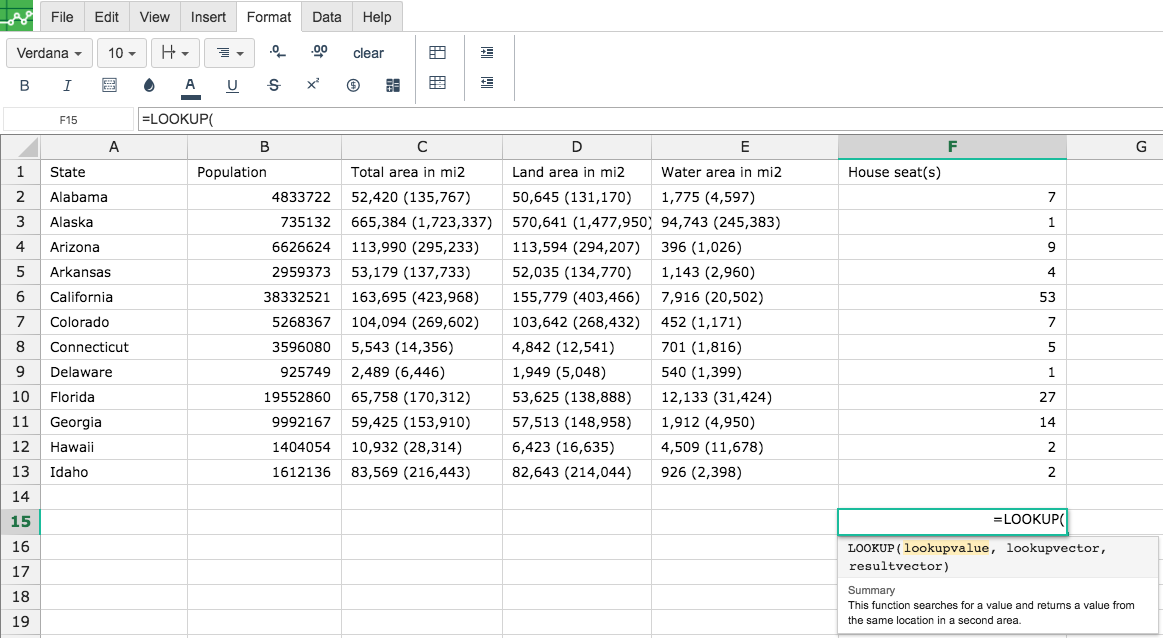1163x638 pixels.
Task: Click into the formula bar input
Action: click(640, 119)
